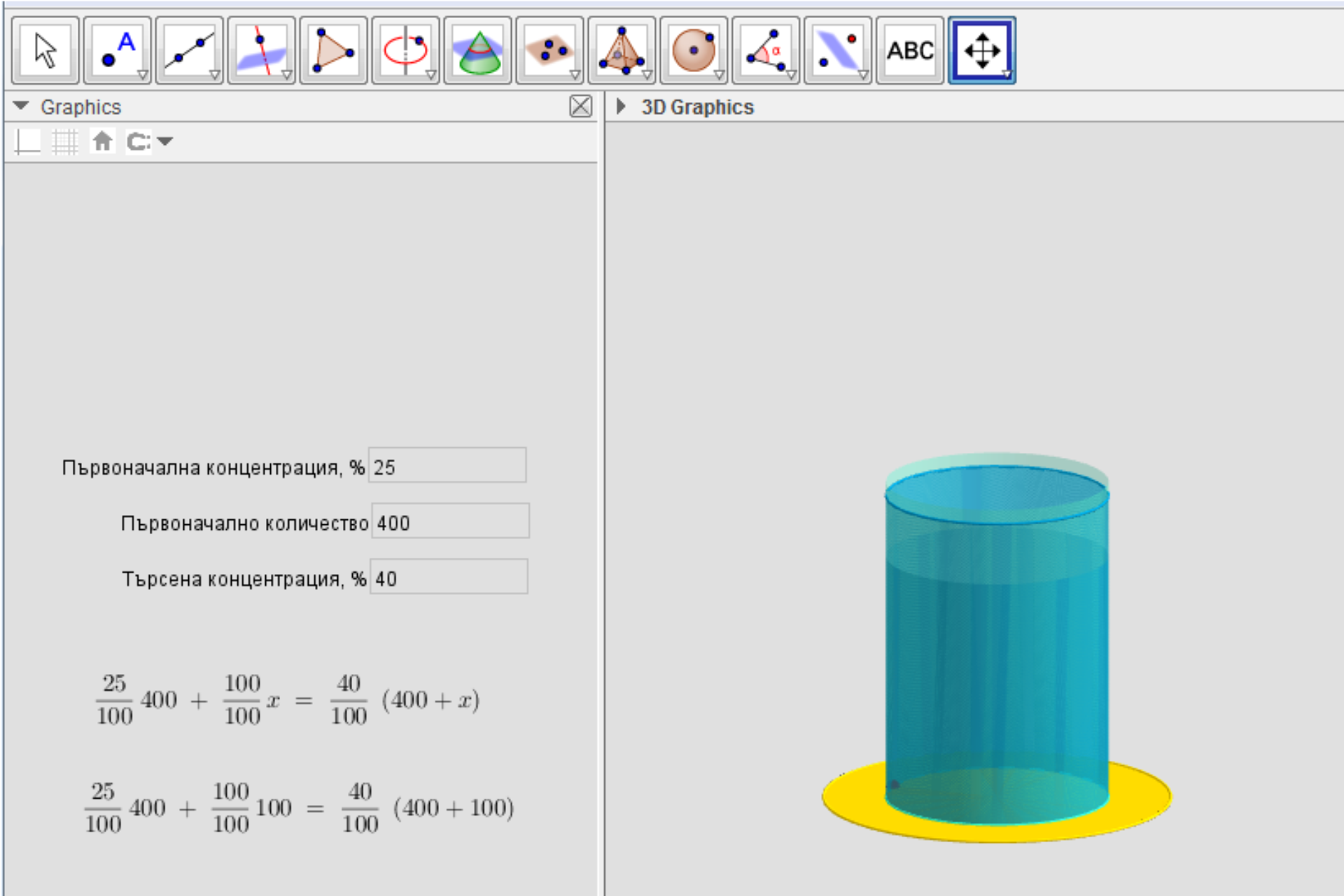Select the Point tool

tap(118, 50)
